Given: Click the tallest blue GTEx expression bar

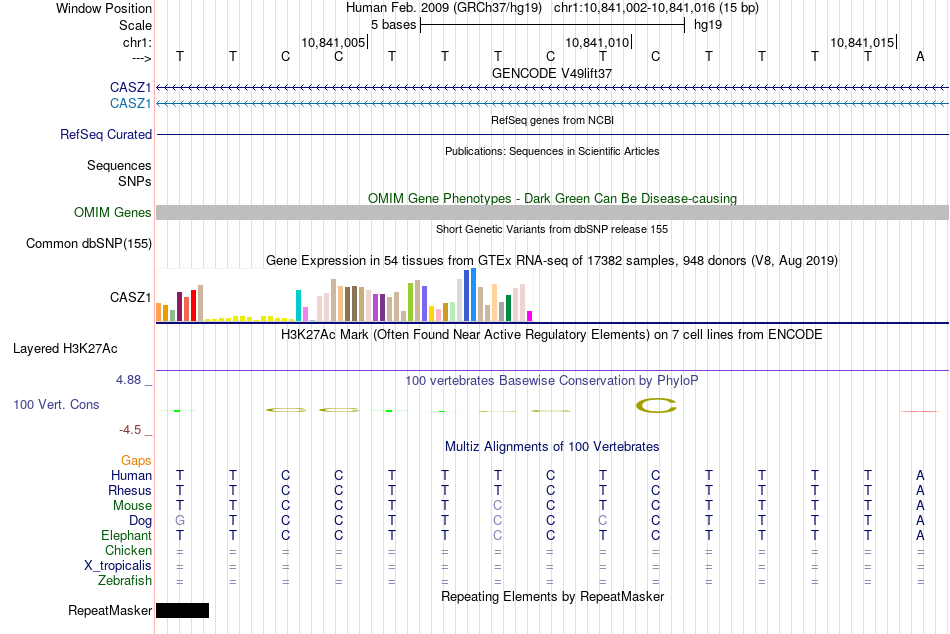Looking at the screenshot, I should 474,295.
